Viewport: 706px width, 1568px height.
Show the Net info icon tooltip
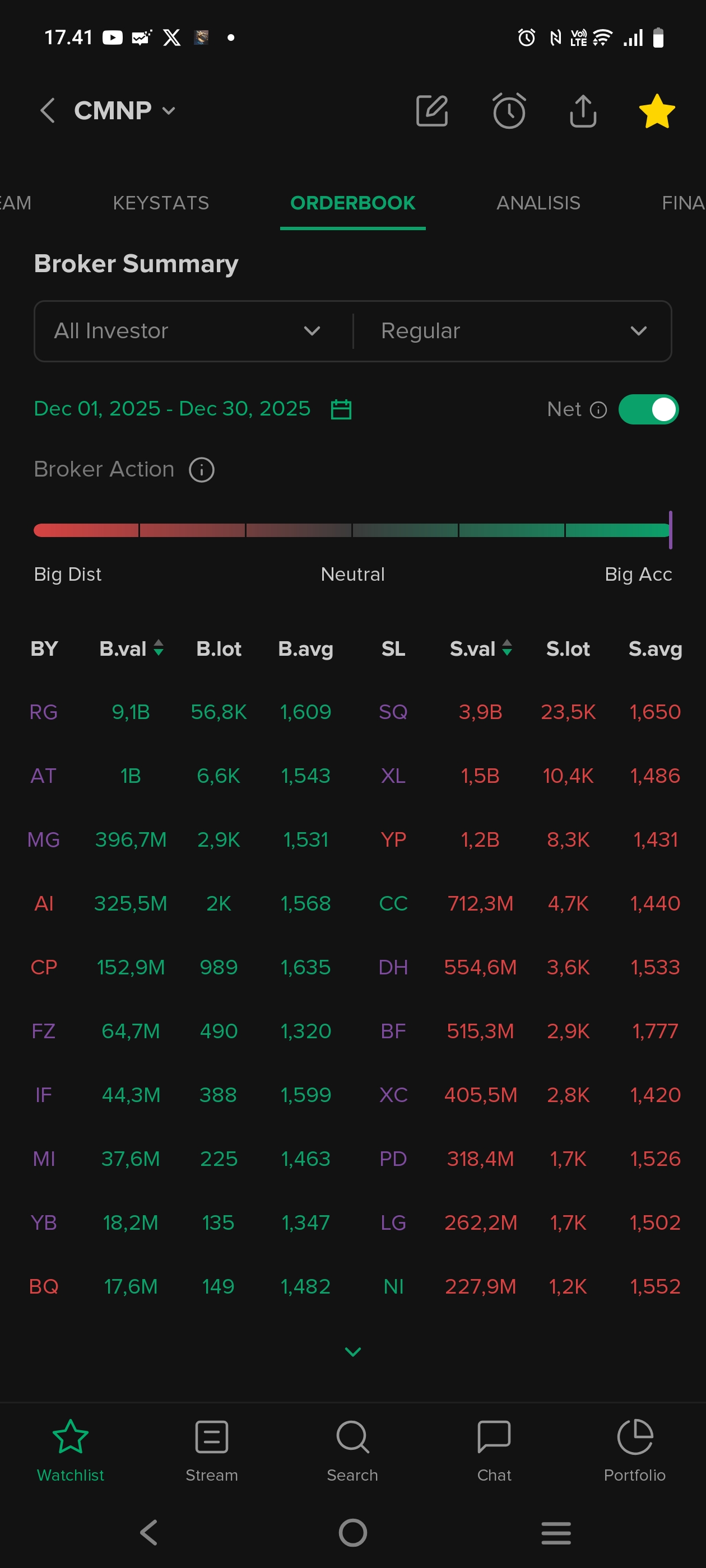point(599,410)
